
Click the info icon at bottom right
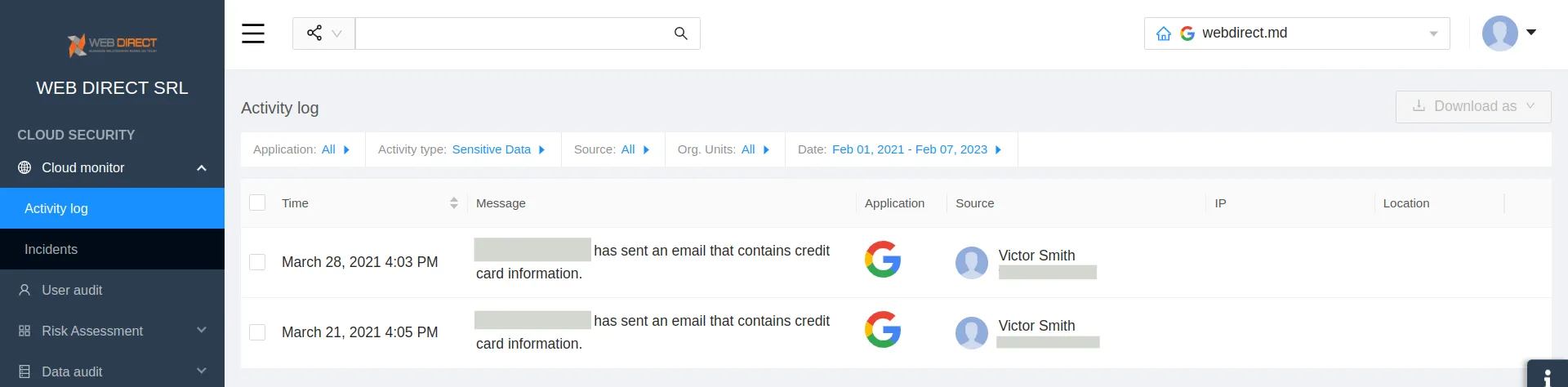point(1547,376)
